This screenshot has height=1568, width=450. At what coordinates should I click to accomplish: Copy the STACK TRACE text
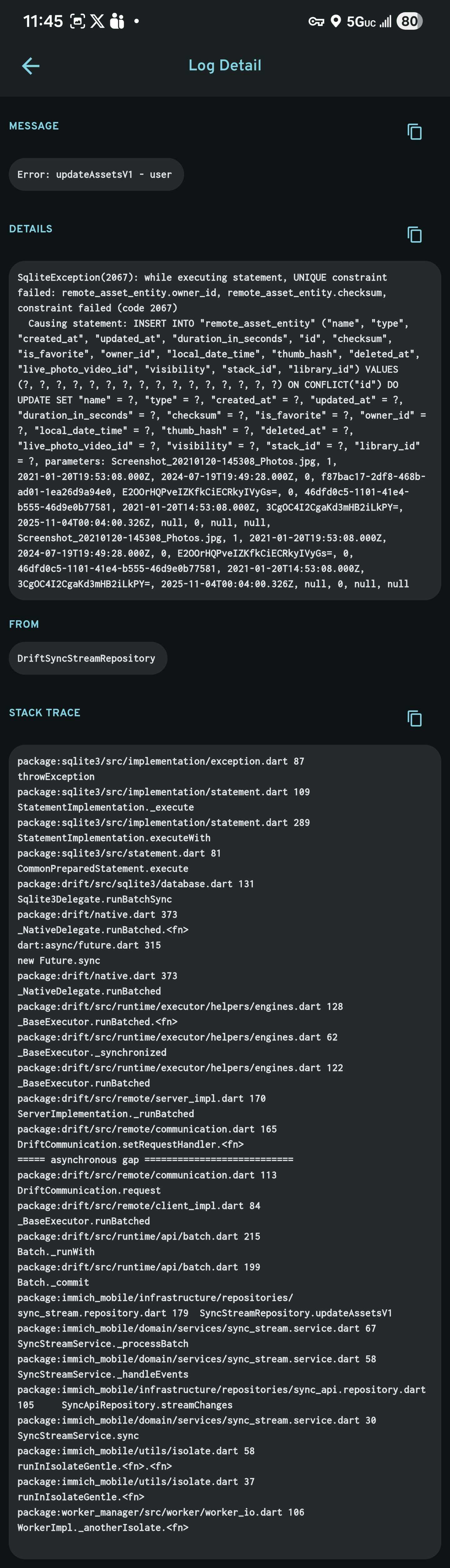click(x=414, y=718)
